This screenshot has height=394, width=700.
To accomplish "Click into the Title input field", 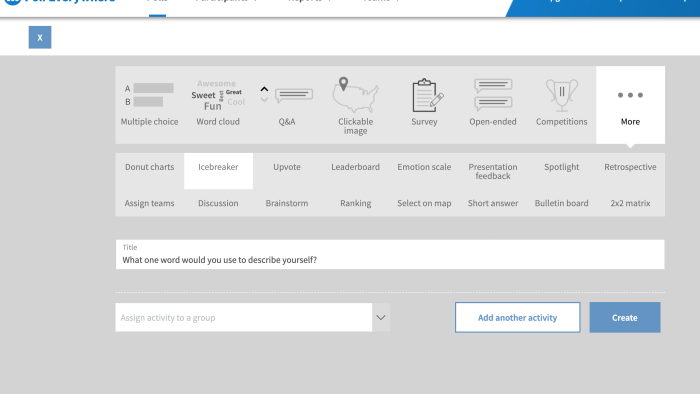I will [x=390, y=255].
